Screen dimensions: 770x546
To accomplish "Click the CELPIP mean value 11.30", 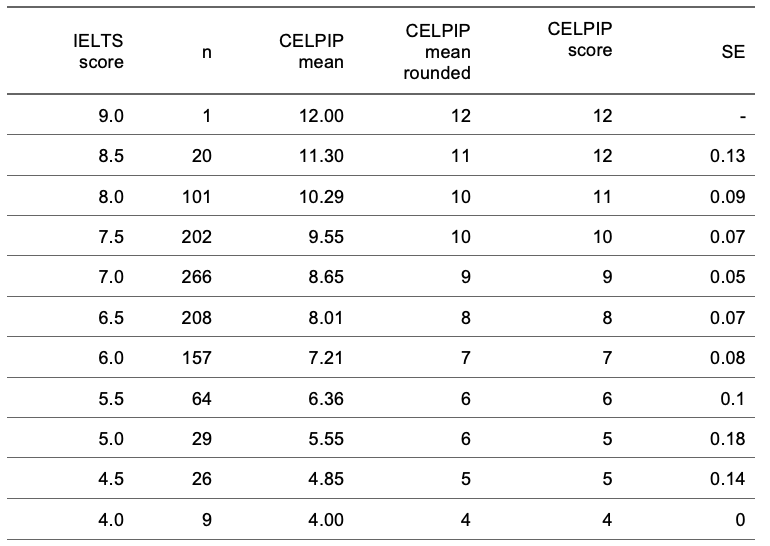I will click(x=321, y=156).
